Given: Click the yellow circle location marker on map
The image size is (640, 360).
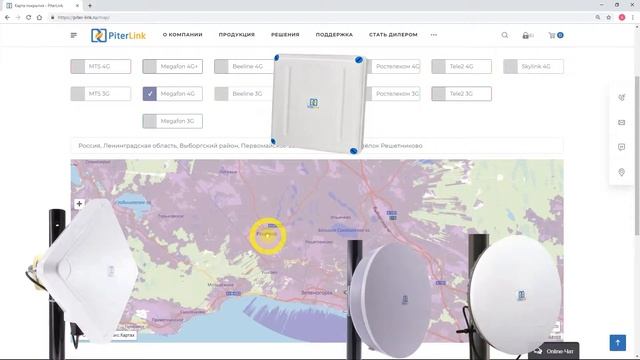Looking at the screenshot, I should click(x=268, y=236).
